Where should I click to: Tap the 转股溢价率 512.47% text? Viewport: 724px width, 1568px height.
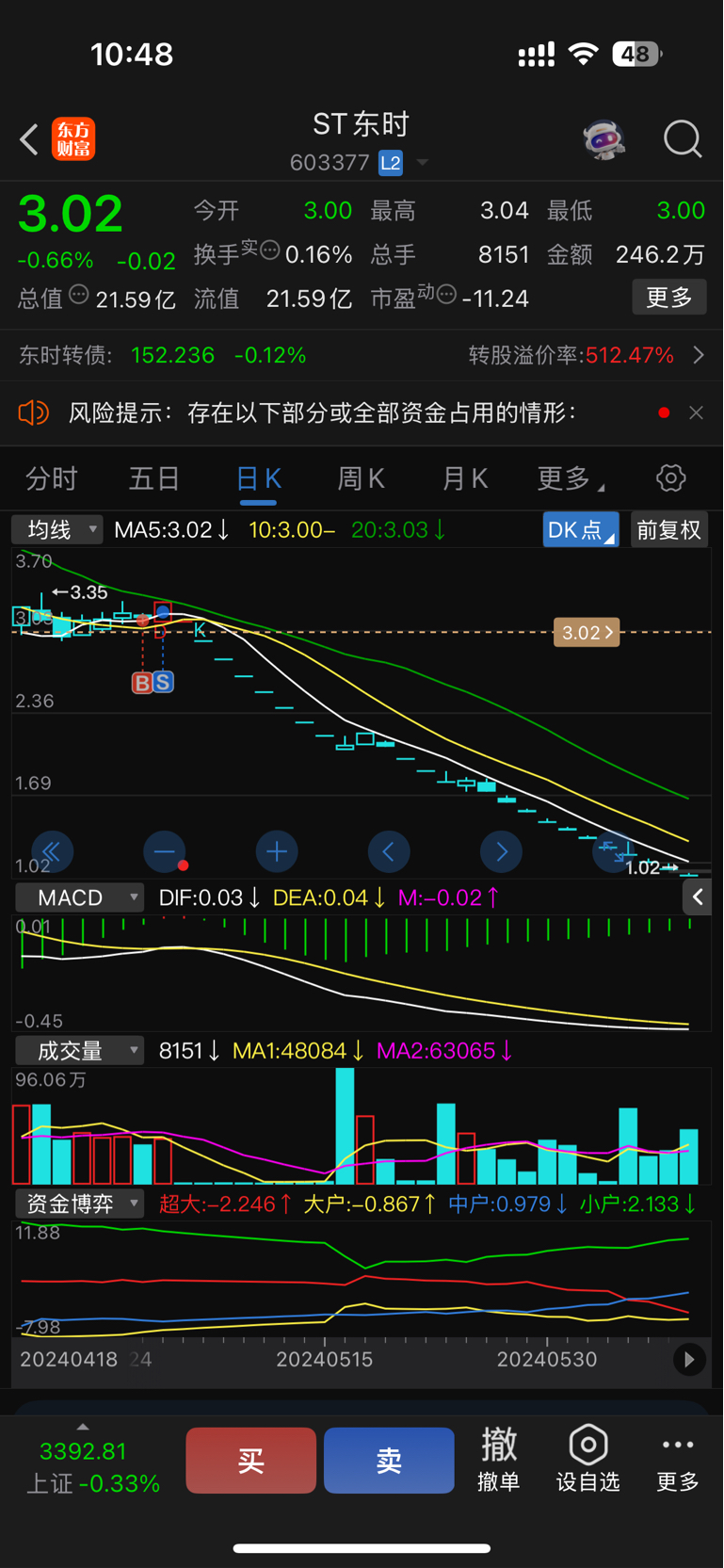click(x=571, y=355)
